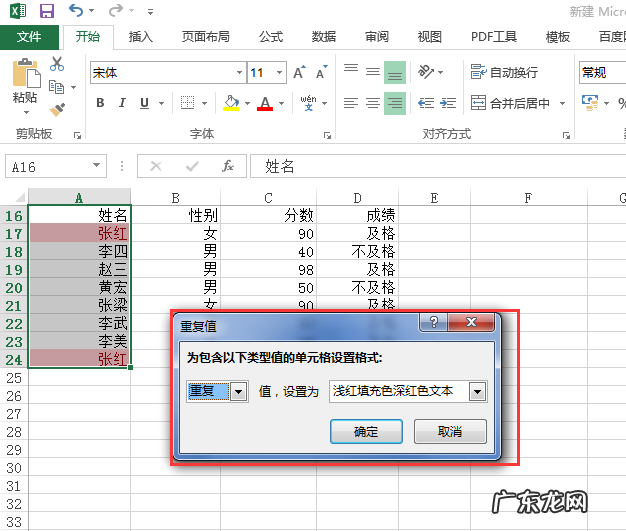Click the insert function fx icon
Image resolution: width=626 pixels, height=531 pixels.
coord(228,166)
